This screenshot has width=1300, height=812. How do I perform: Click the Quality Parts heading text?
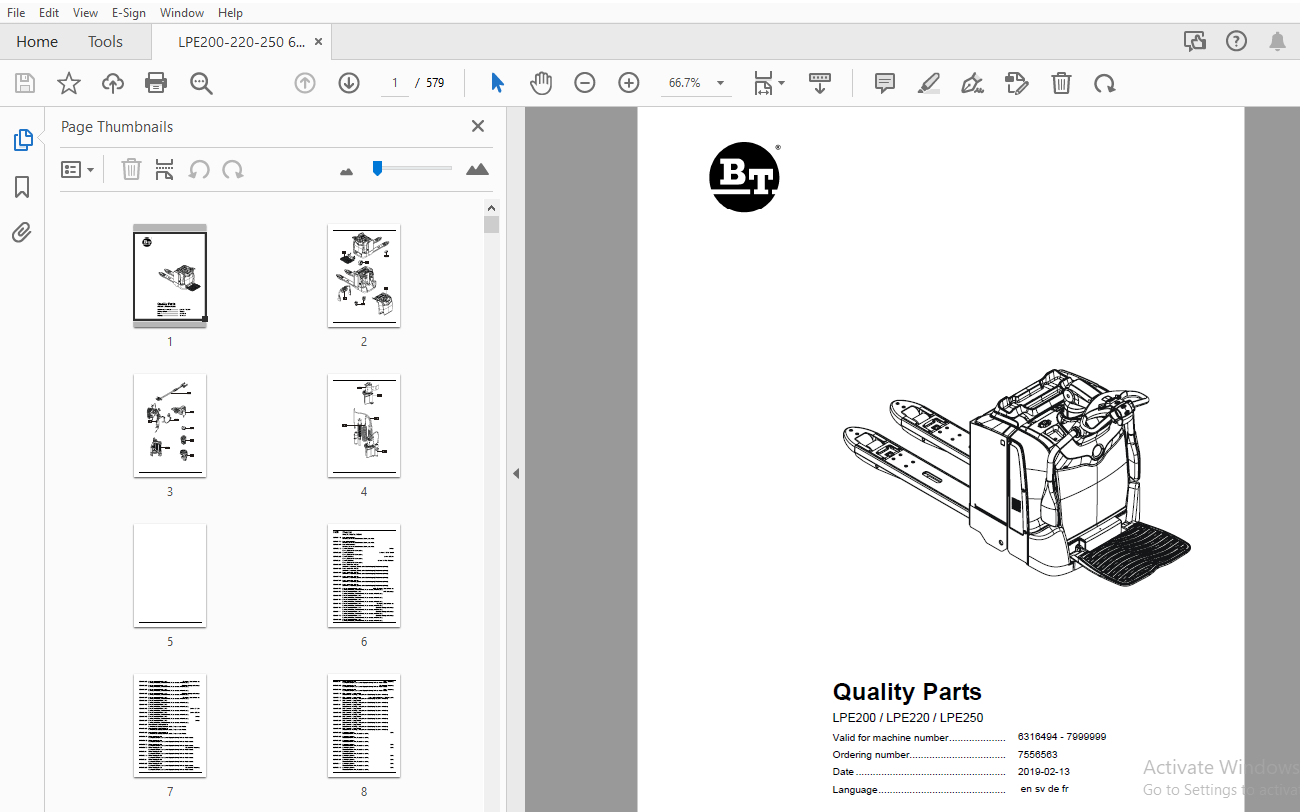[907, 692]
